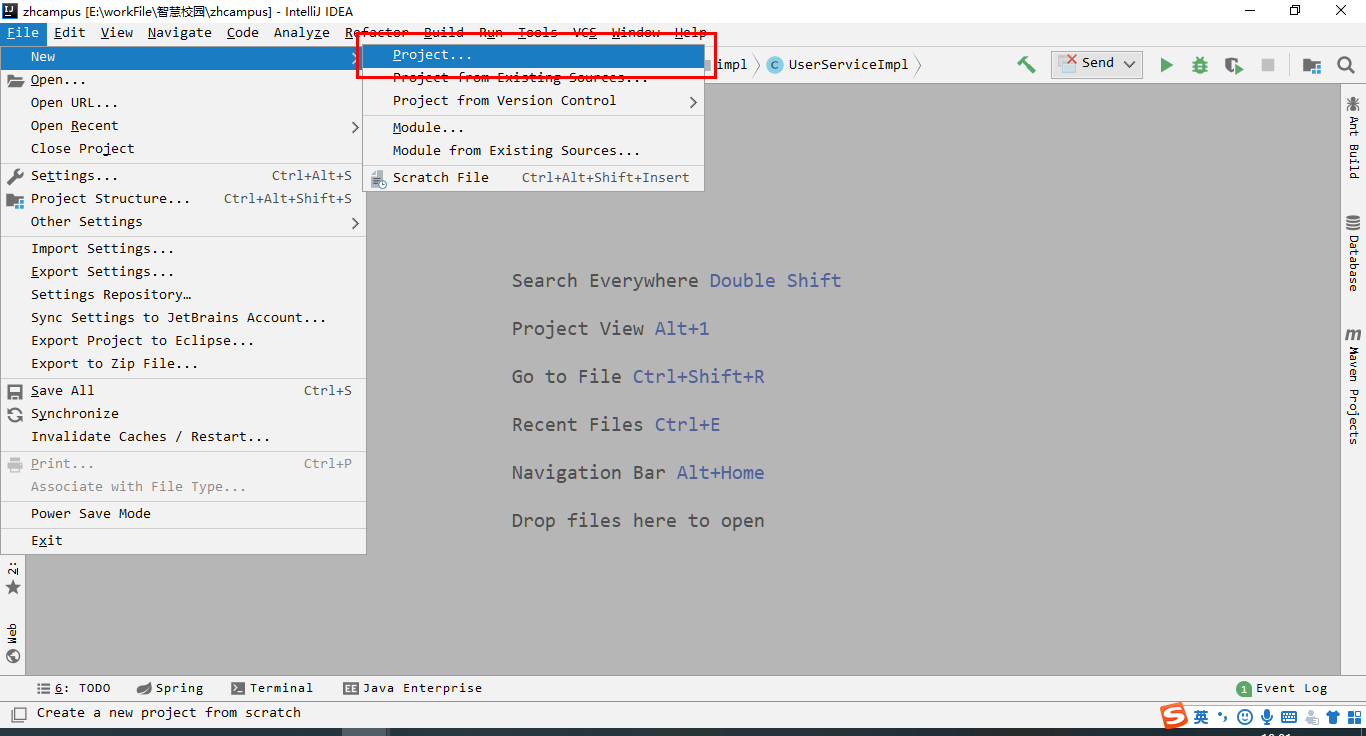The image size is (1366, 736).
Task: Expand the Open Recent submenu
Action: (75, 125)
